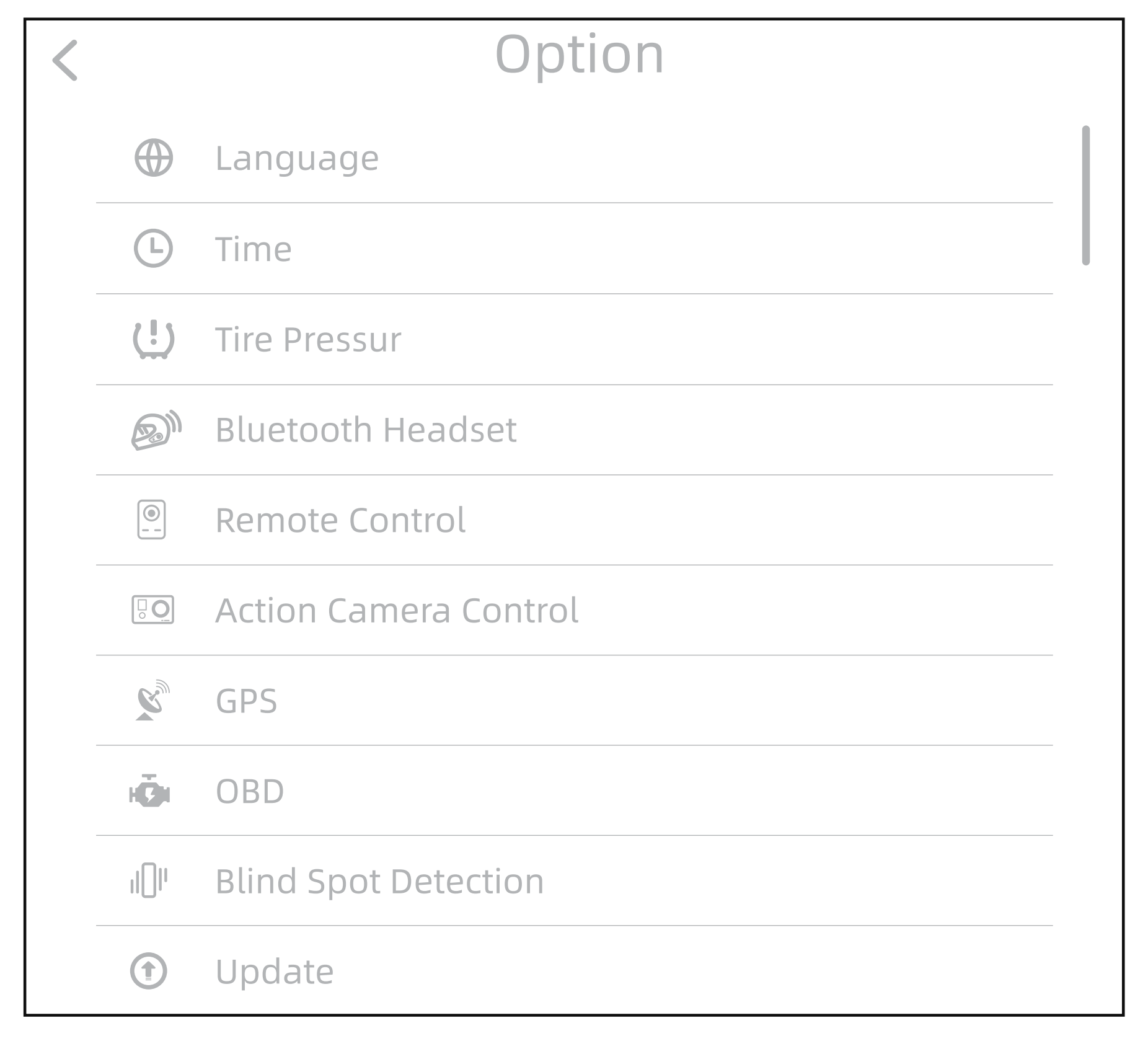
Task: Click the back arrow icon
Action: click(x=65, y=60)
